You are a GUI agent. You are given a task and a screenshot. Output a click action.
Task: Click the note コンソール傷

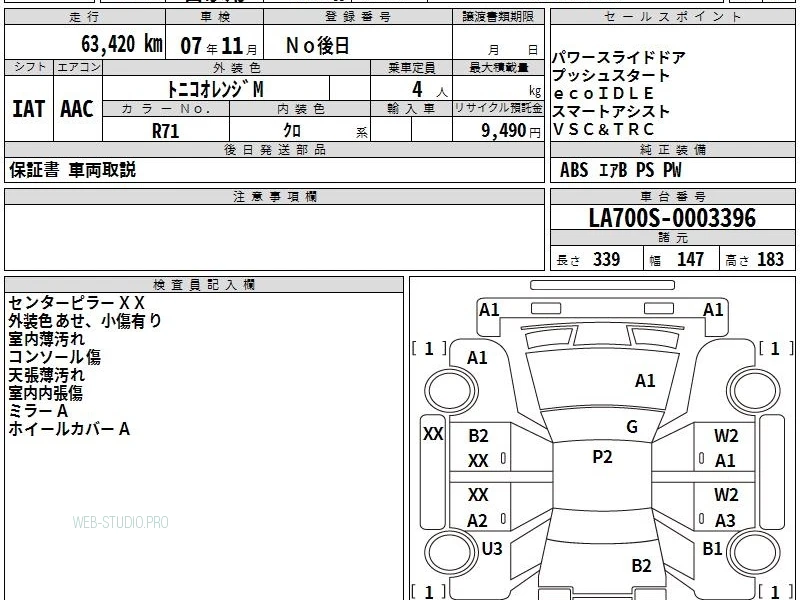pos(55,357)
